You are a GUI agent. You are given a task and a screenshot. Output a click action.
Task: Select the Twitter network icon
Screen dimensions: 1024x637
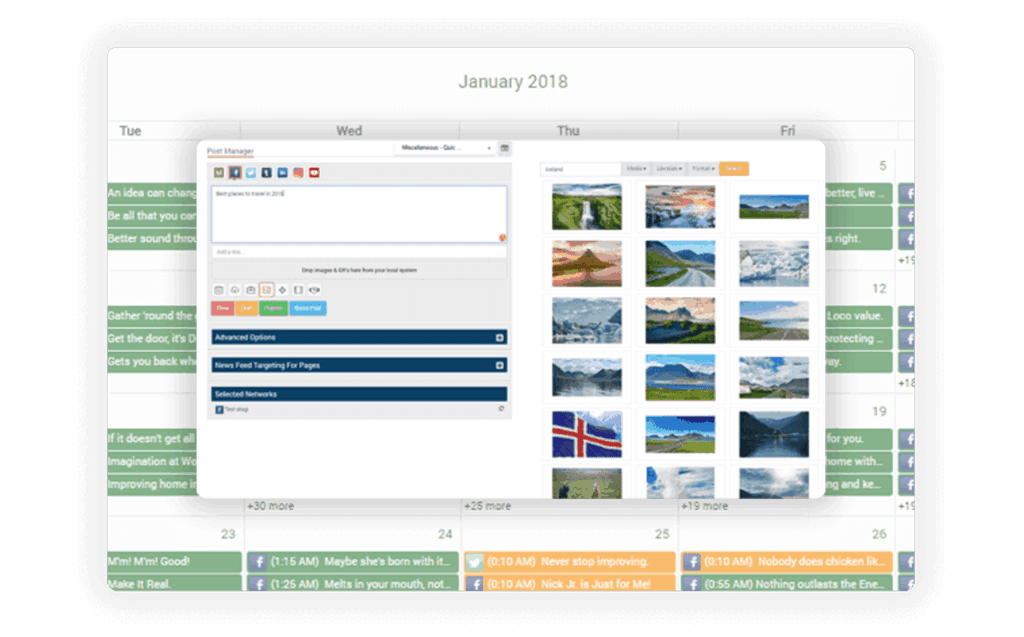pyautogui.click(x=251, y=173)
